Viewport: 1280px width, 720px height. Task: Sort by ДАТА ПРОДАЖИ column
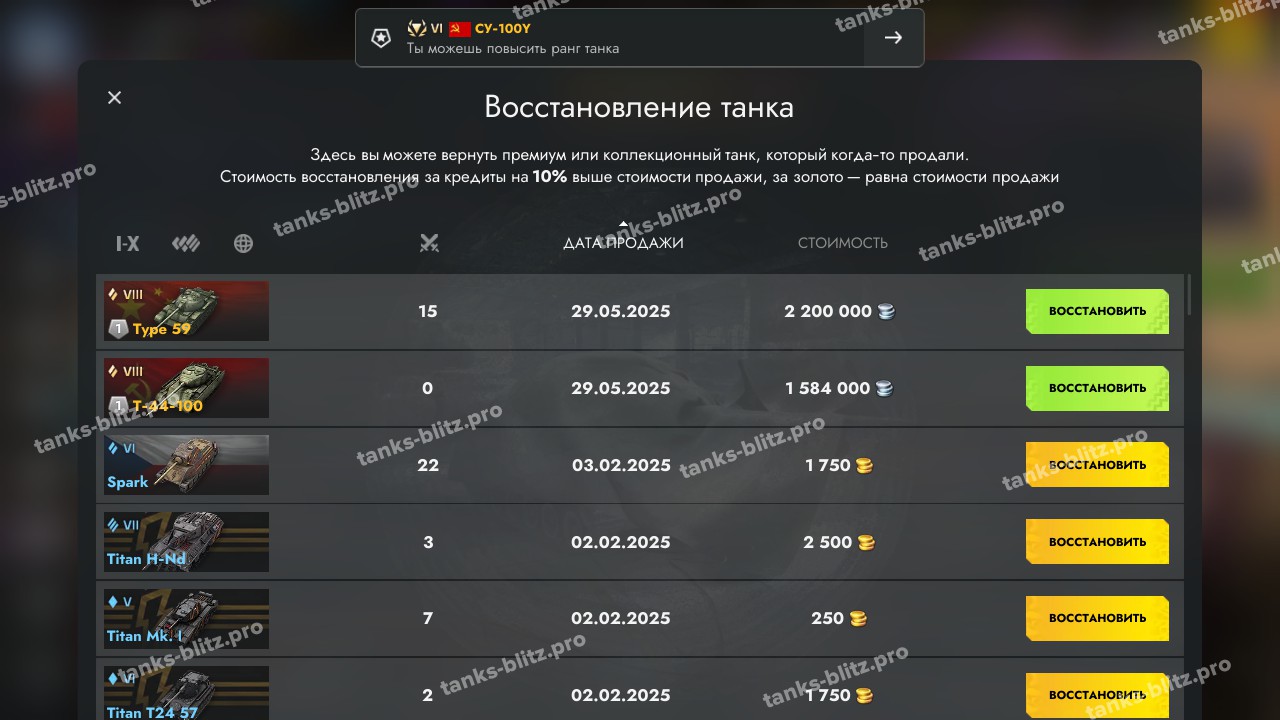(x=623, y=243)
